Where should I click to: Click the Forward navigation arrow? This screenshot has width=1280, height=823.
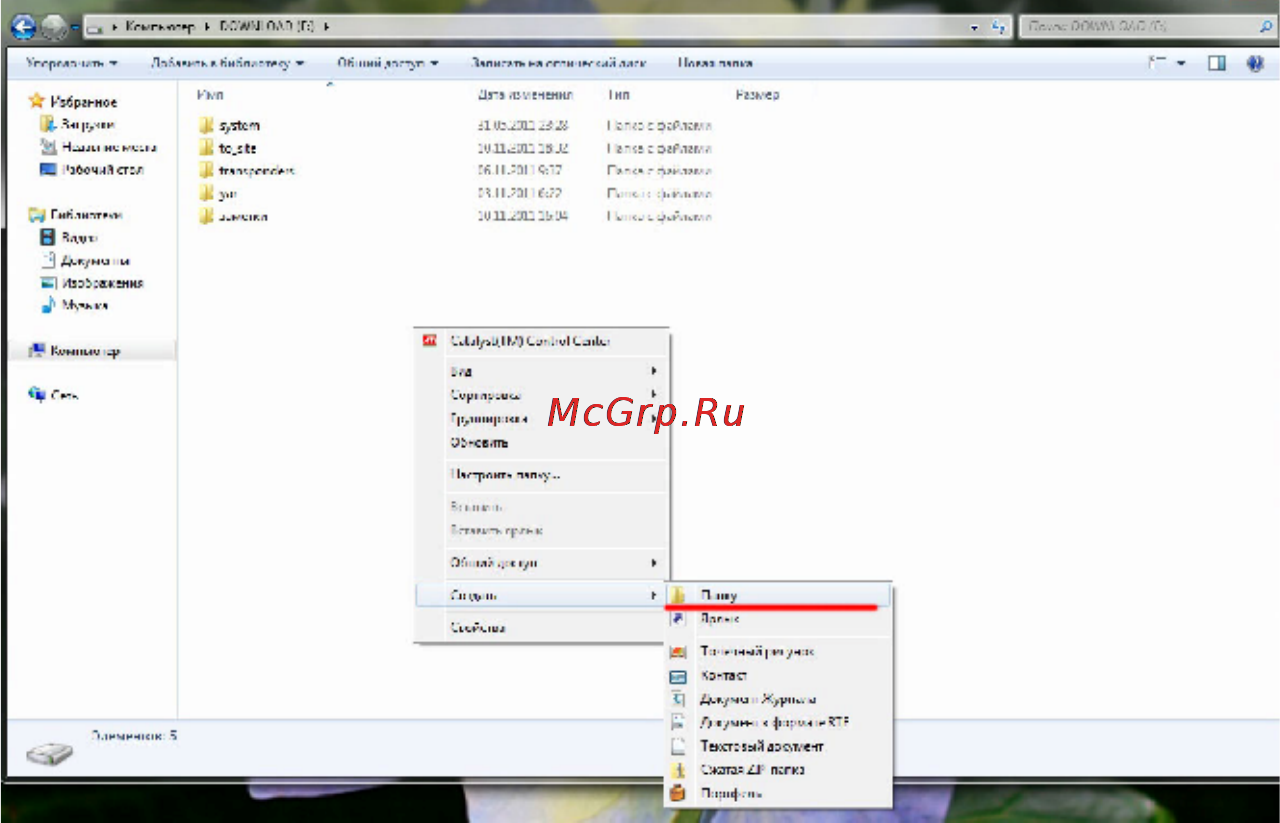[53, 27]
